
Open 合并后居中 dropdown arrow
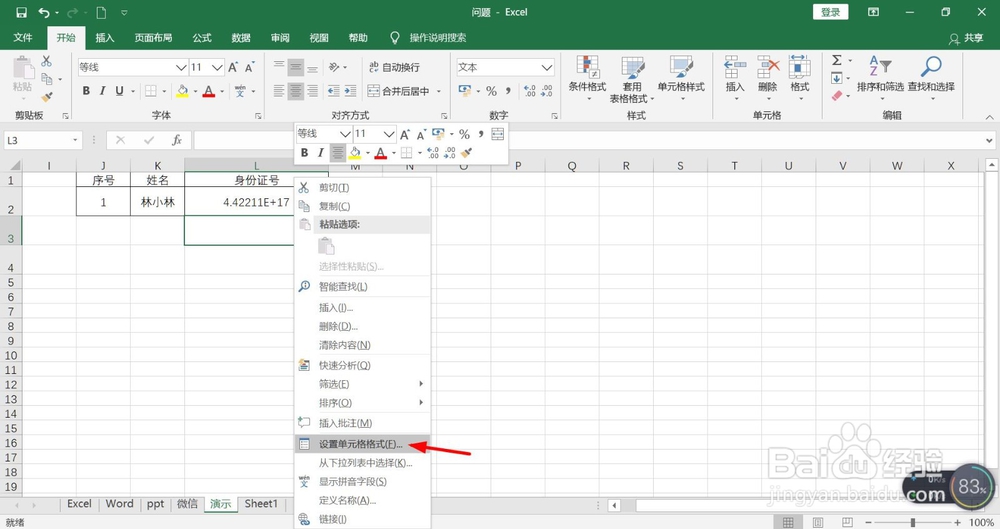439,91
